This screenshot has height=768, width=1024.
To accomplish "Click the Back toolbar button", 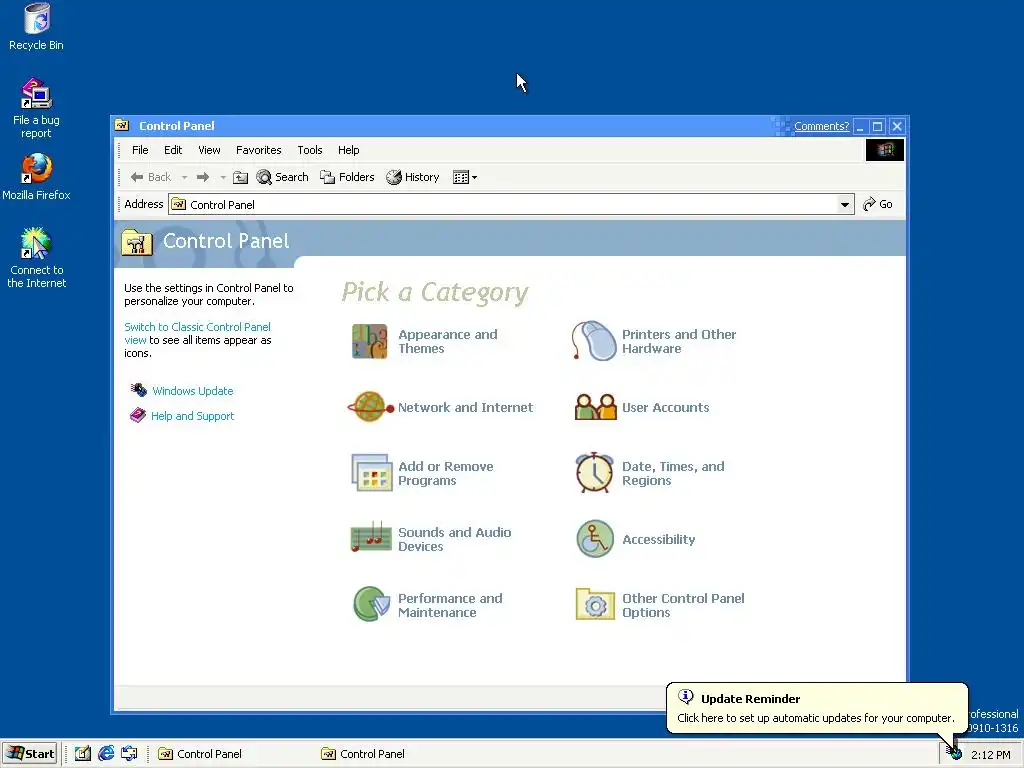I will coord(151,177).
